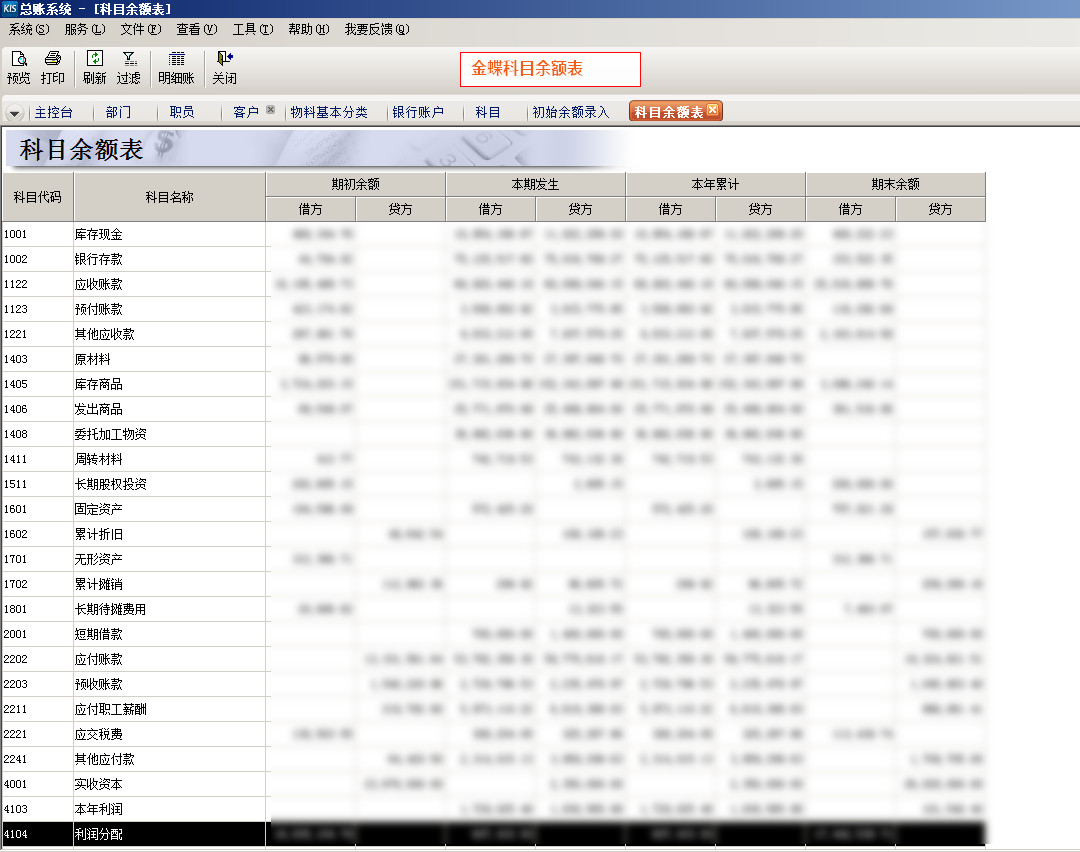Switch to the 主控台 tab
The height and width of the screenshot is (852, 1080).
pos(53,113)
